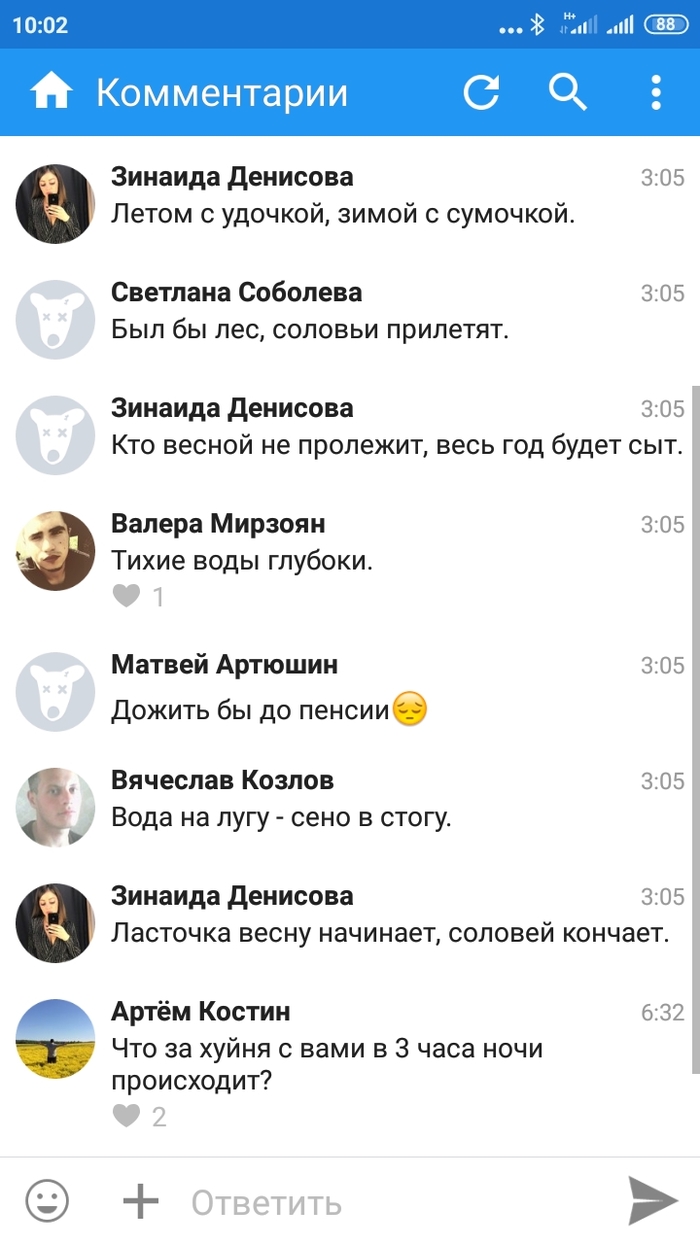
Task: Open emoji picker smiley icon
Action: coord(47,1200)
